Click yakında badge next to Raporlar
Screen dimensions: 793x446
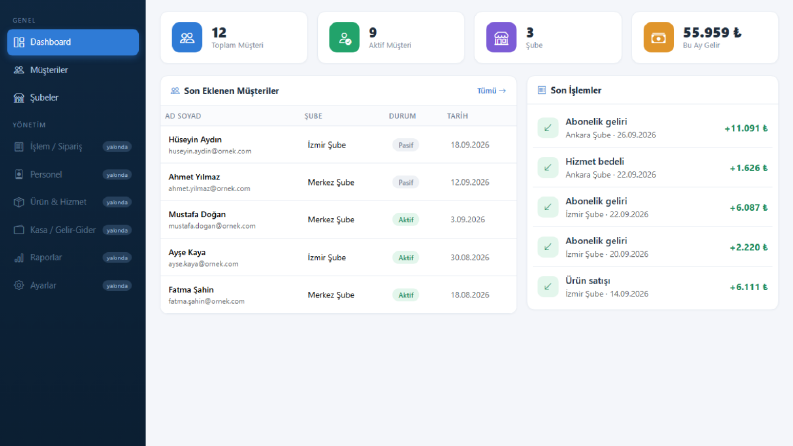coord(117,257)
